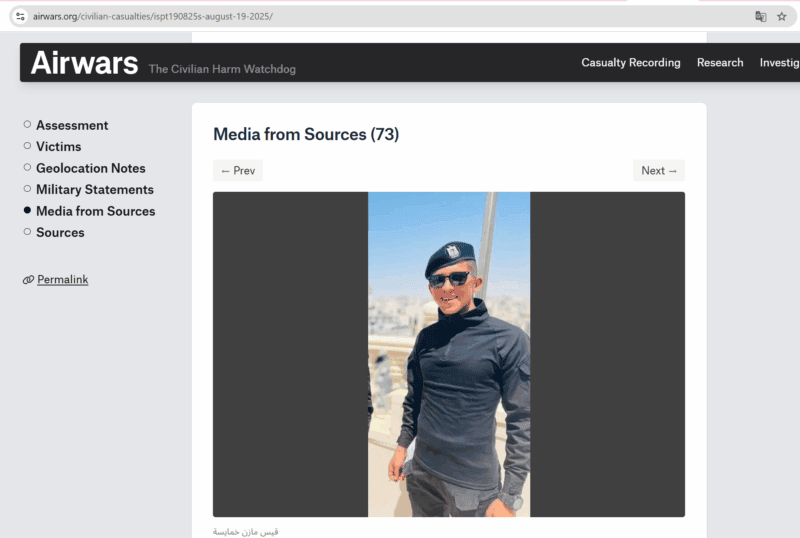
Task: Click the chain-link icon beside Permalink
Action: click(x=28, y=280)
